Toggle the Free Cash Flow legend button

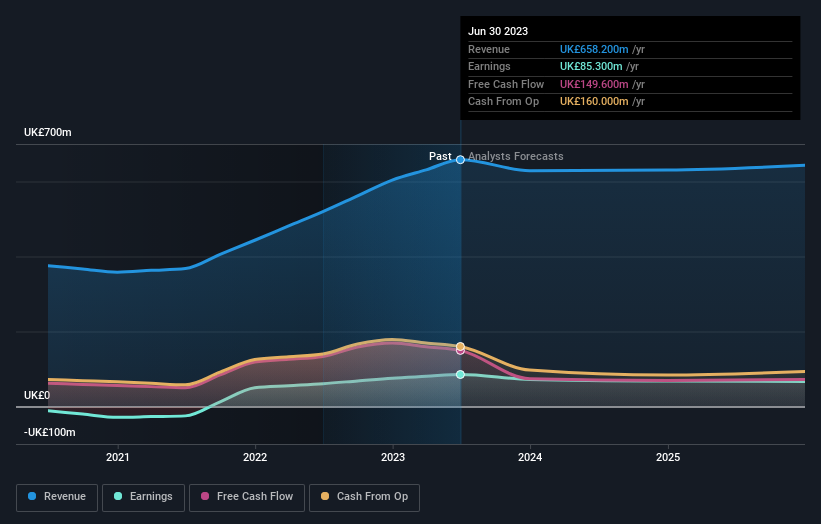[x=247, y=497]
